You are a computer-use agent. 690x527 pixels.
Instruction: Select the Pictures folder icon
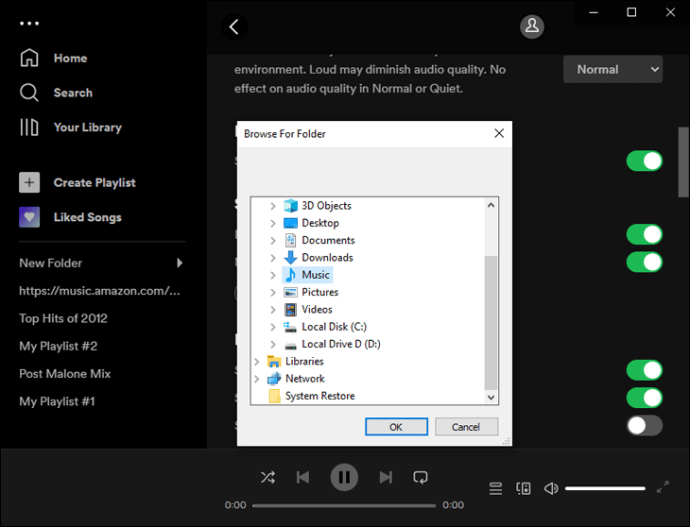point(290,292)
